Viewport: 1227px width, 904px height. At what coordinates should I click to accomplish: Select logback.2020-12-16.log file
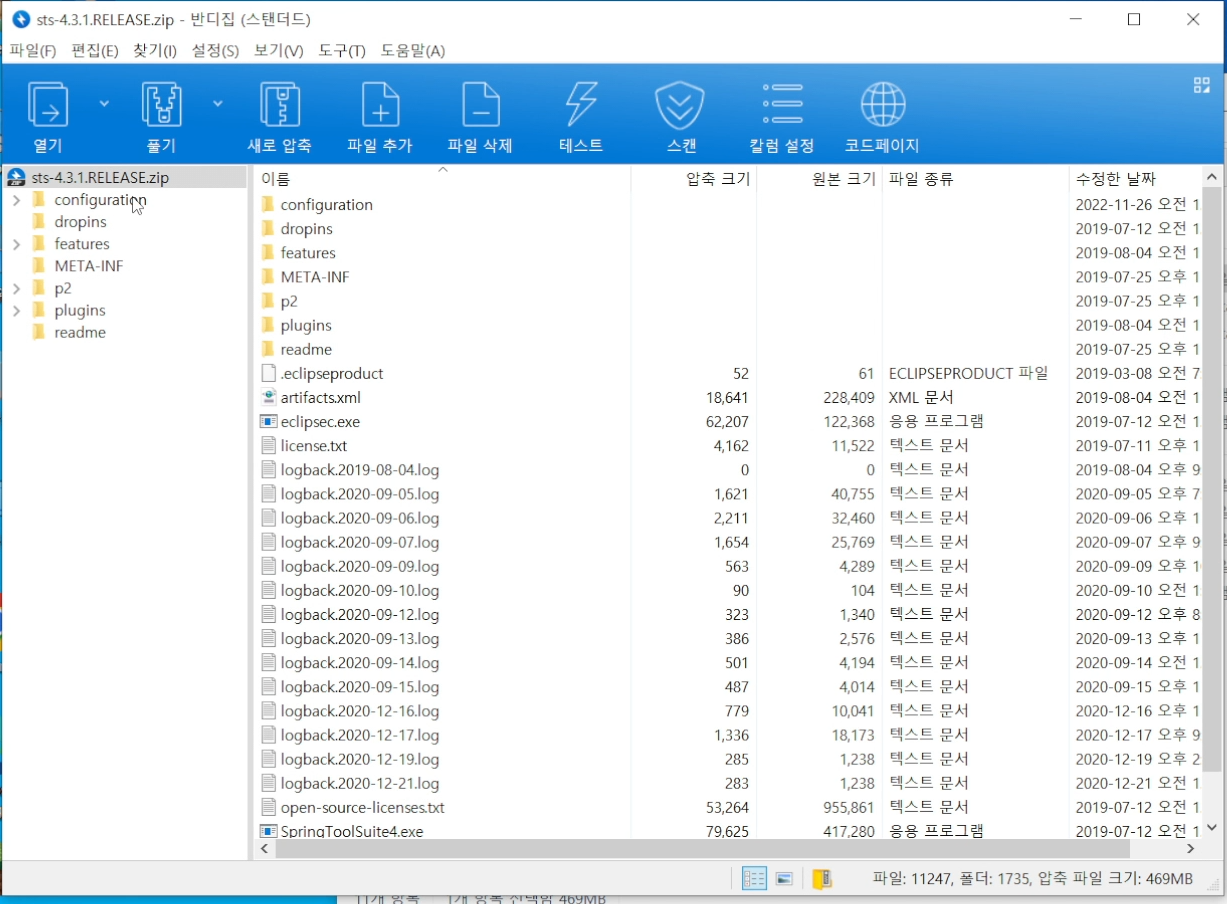pyautogui.click(x=360, y=711)
